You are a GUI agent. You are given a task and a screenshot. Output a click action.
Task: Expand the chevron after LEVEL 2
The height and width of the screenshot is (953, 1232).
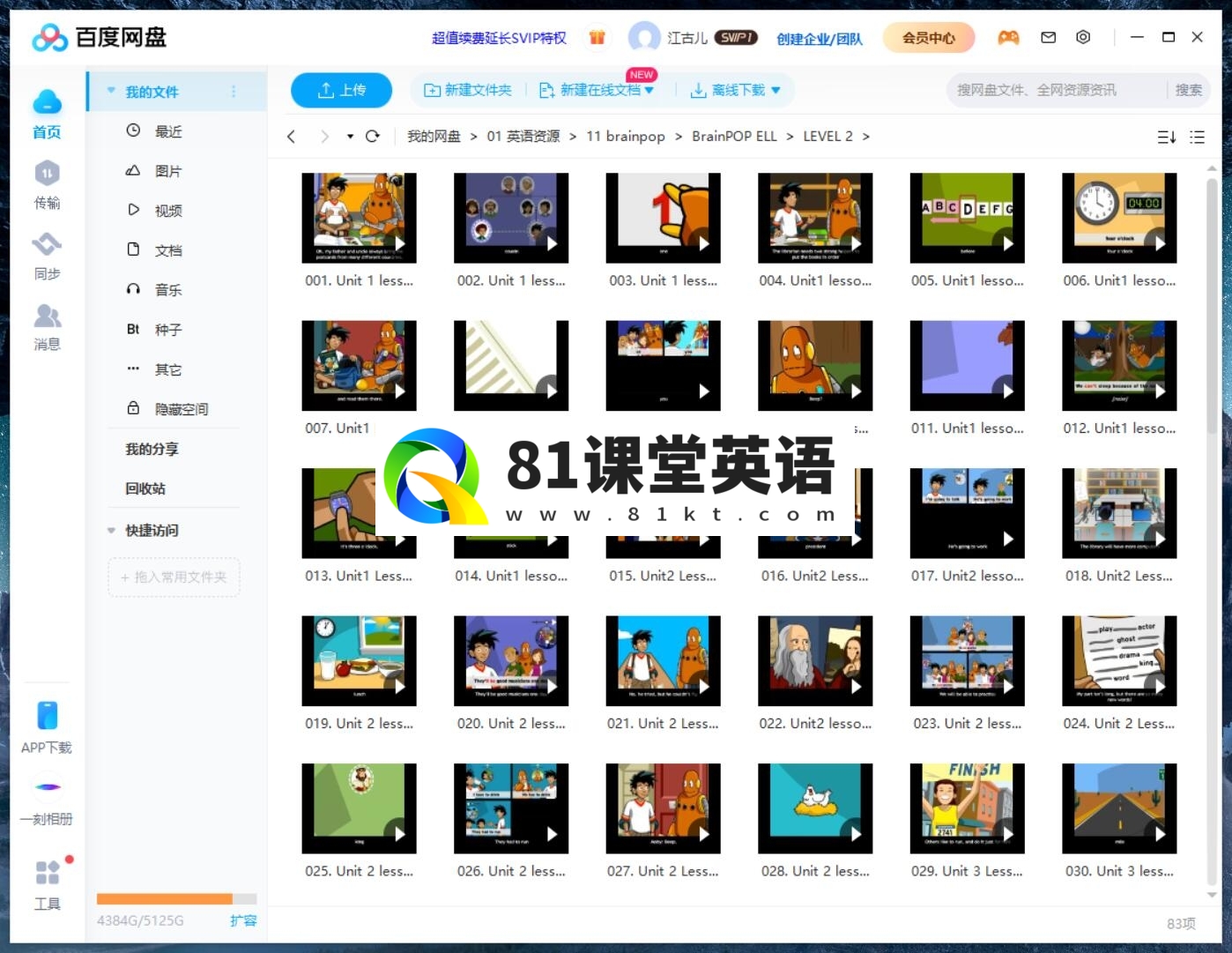tap(866, 137)
